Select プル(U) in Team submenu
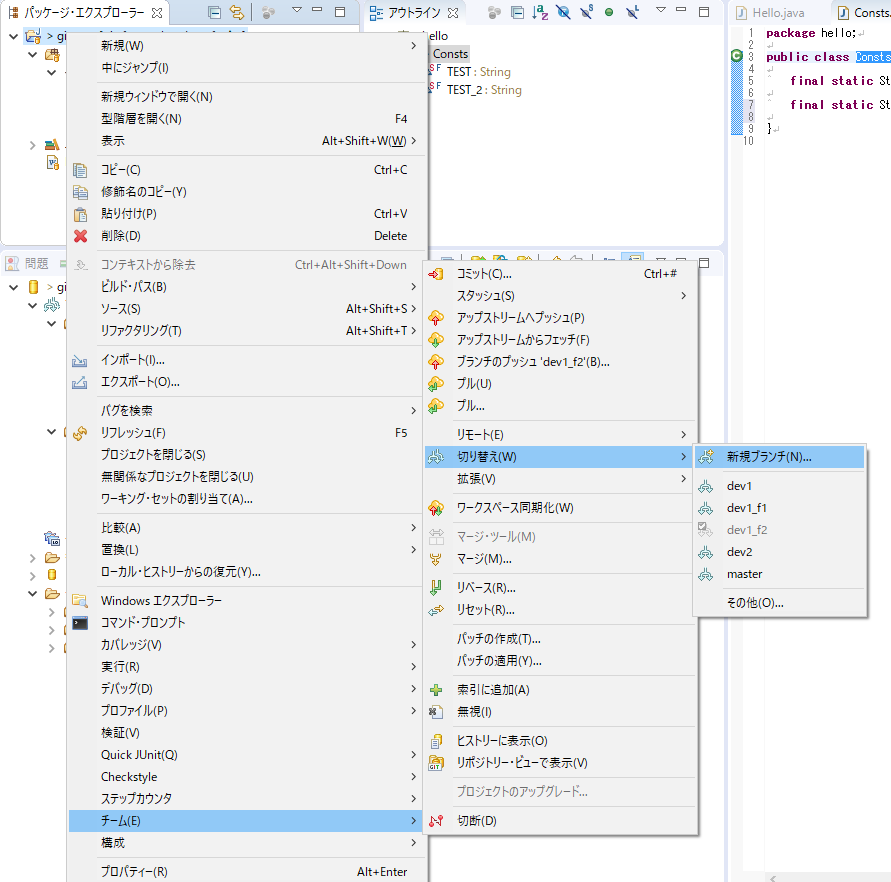Image resolution: width=891 pixels, height=882 pixels. tap(560, 384)
